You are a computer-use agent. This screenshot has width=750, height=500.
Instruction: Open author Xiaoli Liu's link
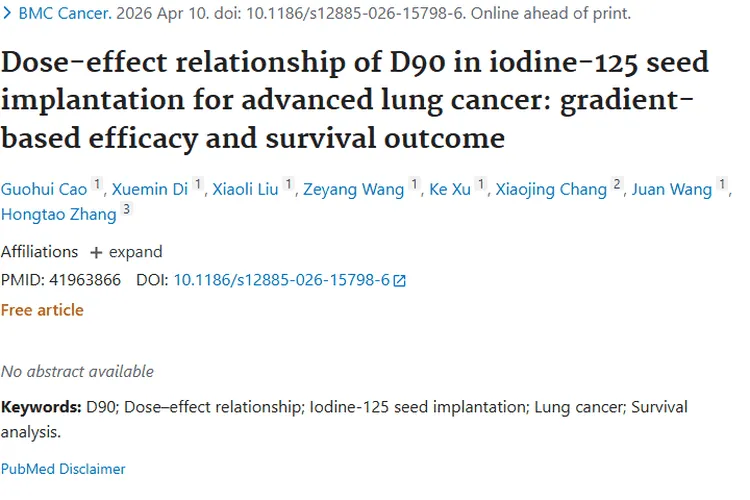click(245, 189)
